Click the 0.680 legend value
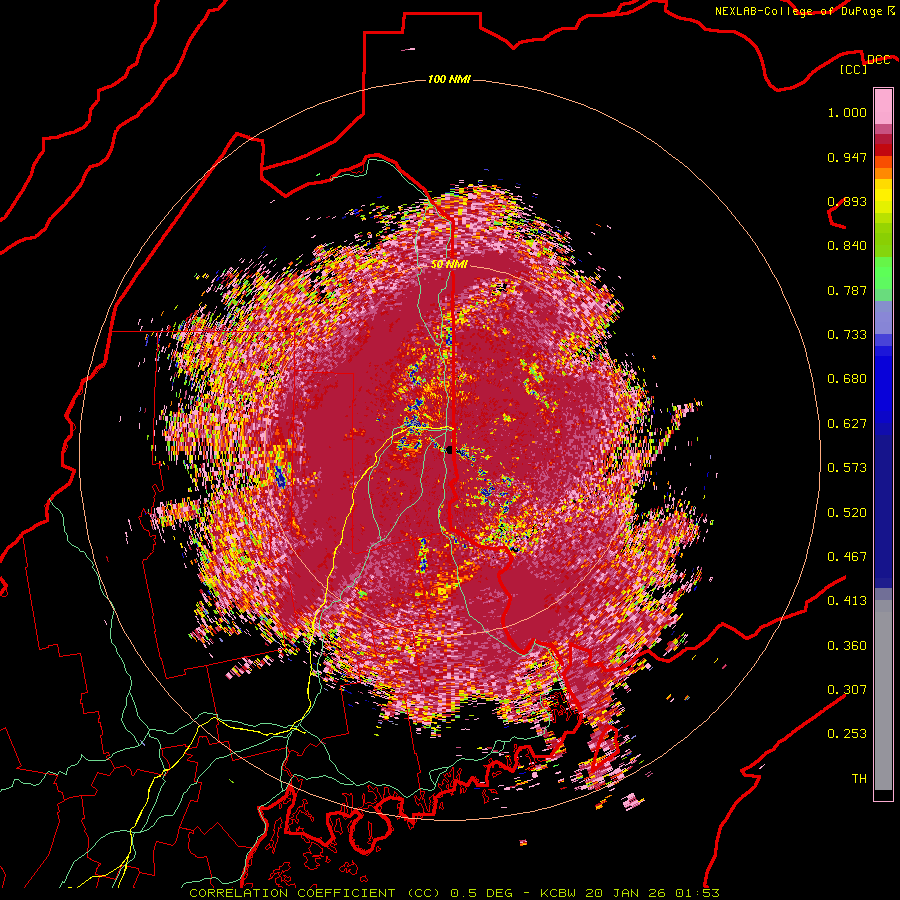Screen dimensions: 900x900 click(847, 379)
